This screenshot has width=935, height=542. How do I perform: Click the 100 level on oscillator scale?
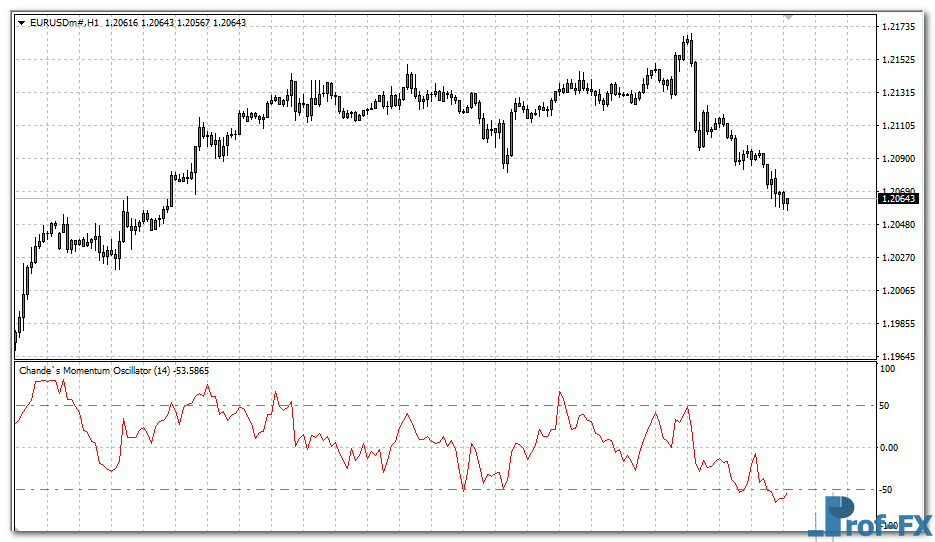coord(886,369)
